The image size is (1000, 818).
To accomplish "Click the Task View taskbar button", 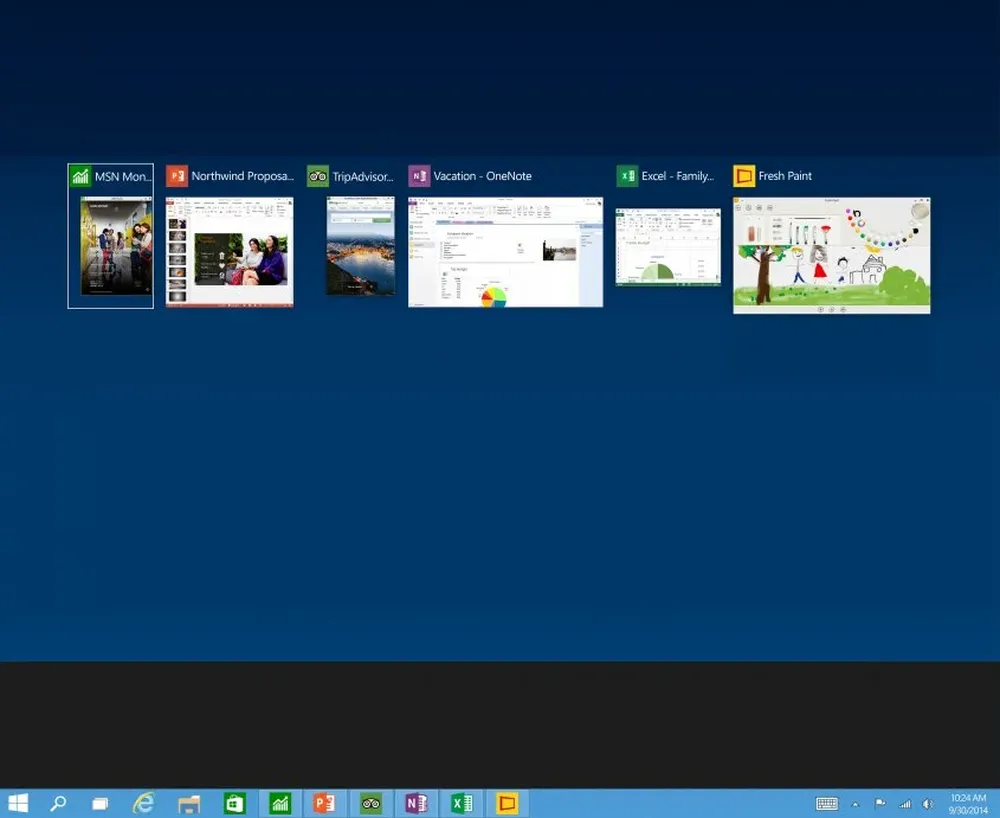I will pos(100,803).
